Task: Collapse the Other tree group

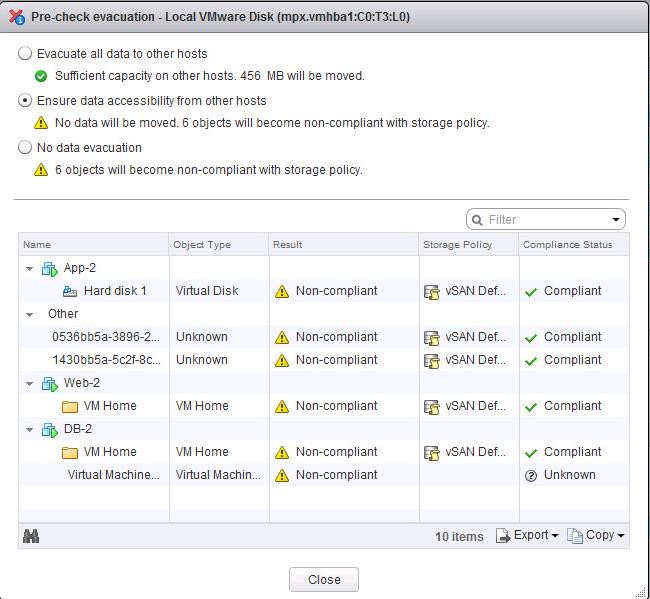Action: 29,315
